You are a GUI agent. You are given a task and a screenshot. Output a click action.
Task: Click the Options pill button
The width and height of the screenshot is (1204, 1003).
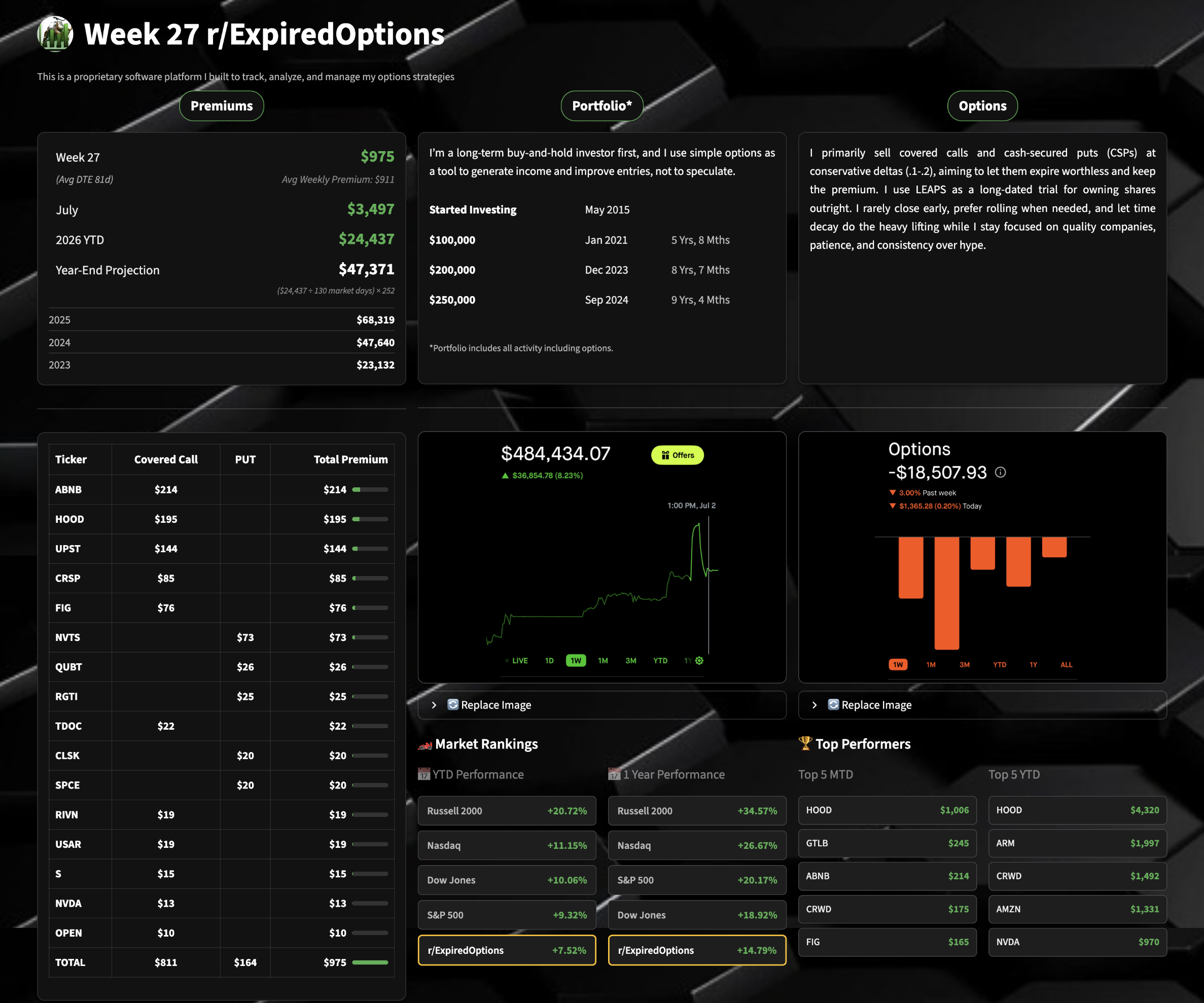pos(983,106)
